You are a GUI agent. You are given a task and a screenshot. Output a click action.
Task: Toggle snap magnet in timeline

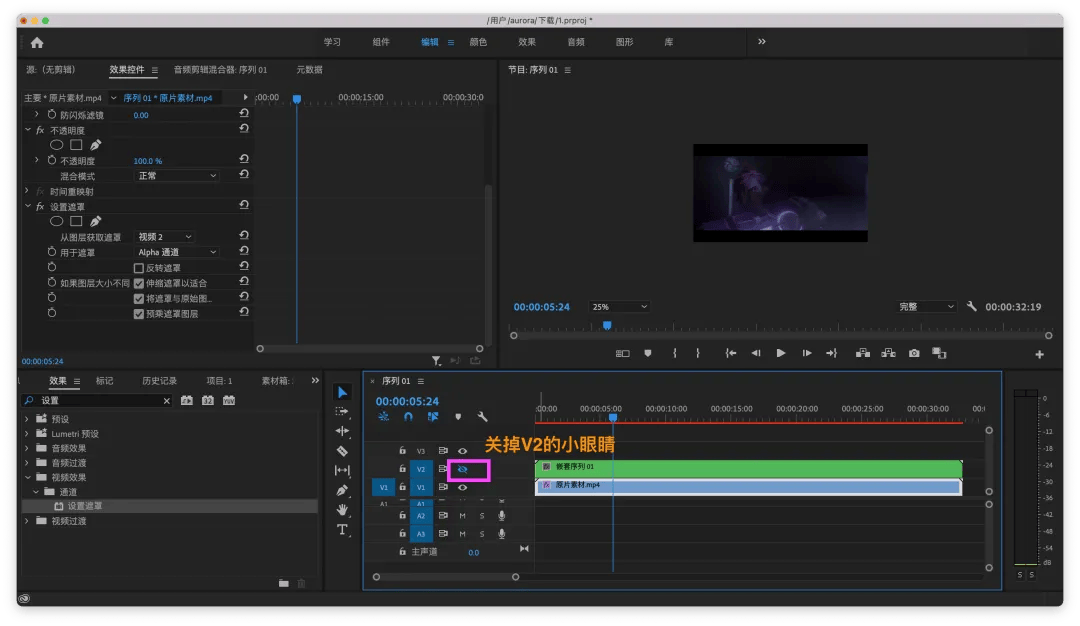[x=408, y=417]
